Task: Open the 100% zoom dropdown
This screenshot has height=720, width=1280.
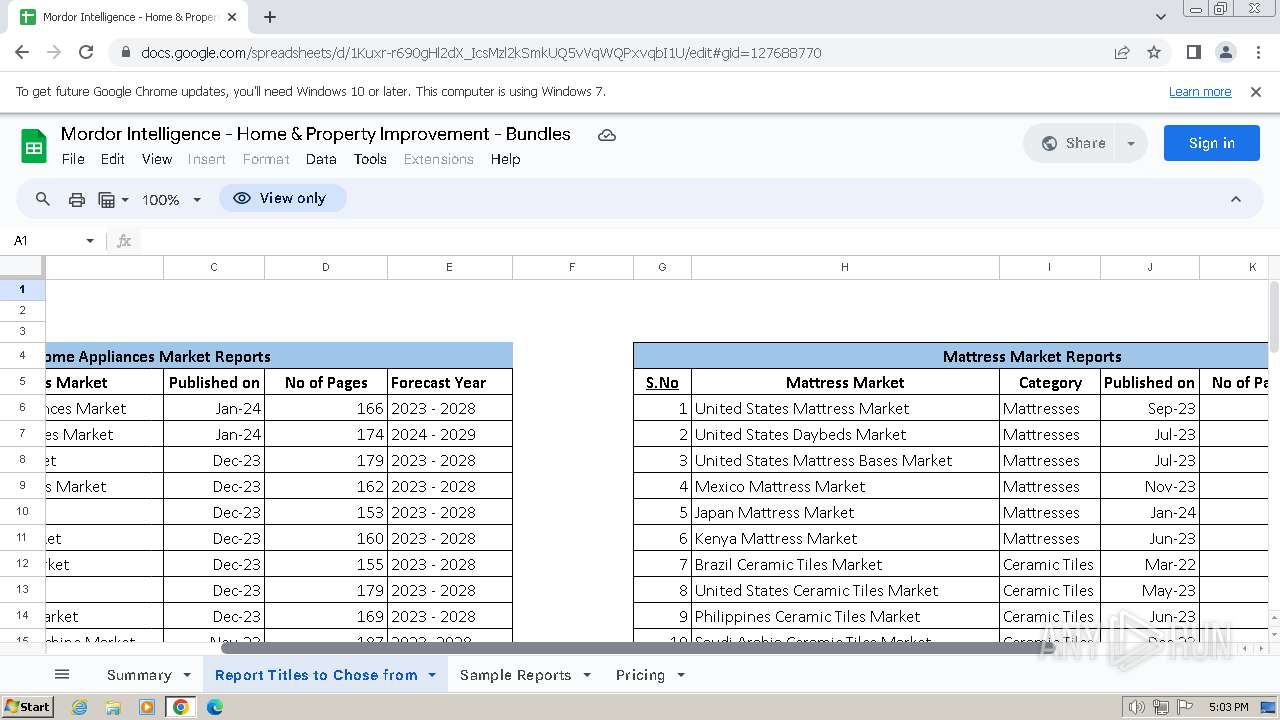Action: pyautogui.click(x=172, y=199)
